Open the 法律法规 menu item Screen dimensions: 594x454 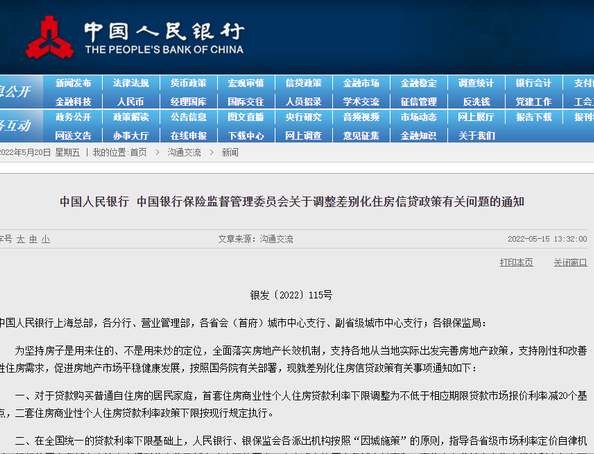pos(131,83)
